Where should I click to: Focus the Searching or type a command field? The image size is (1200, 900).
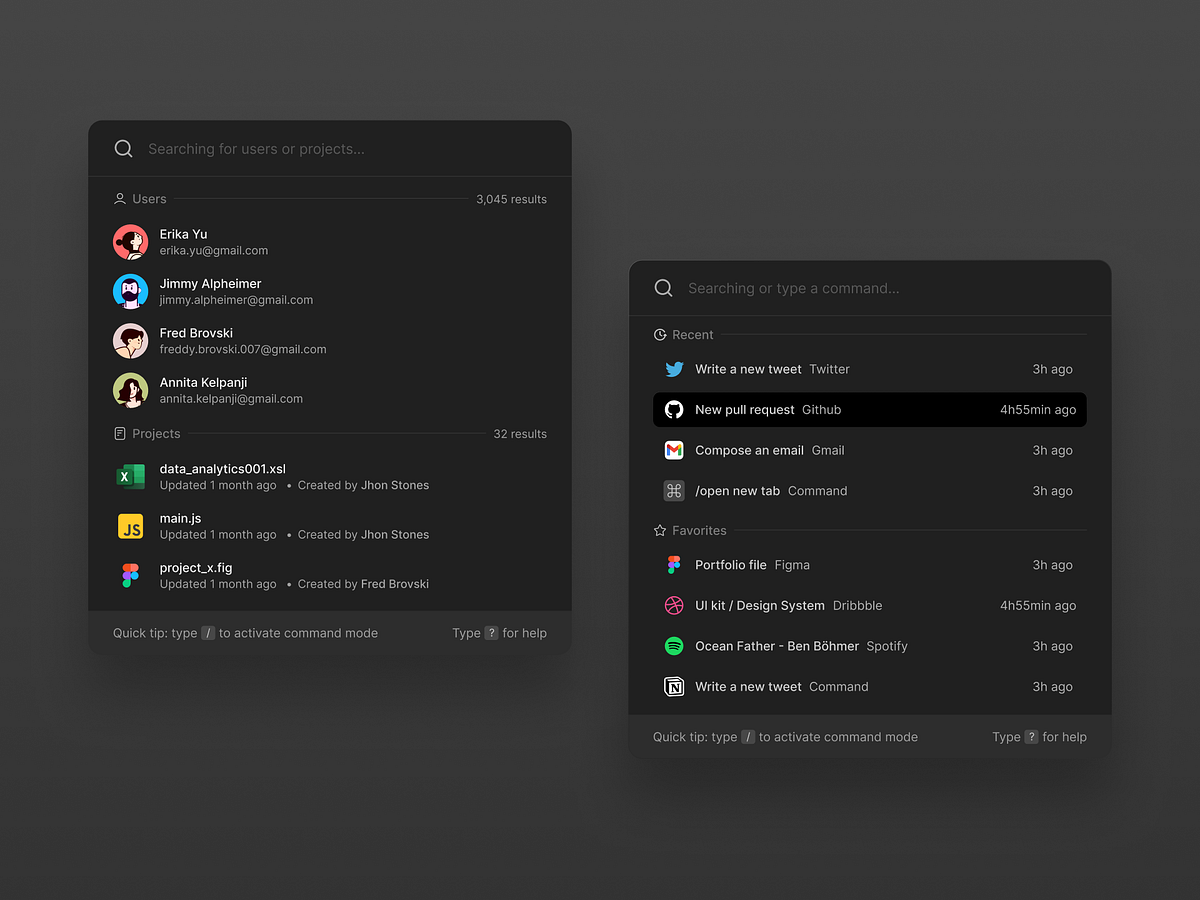pos(880,288)
